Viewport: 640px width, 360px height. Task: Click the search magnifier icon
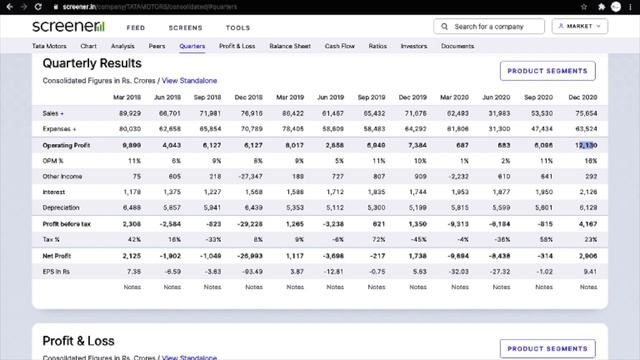coord(444,27)
